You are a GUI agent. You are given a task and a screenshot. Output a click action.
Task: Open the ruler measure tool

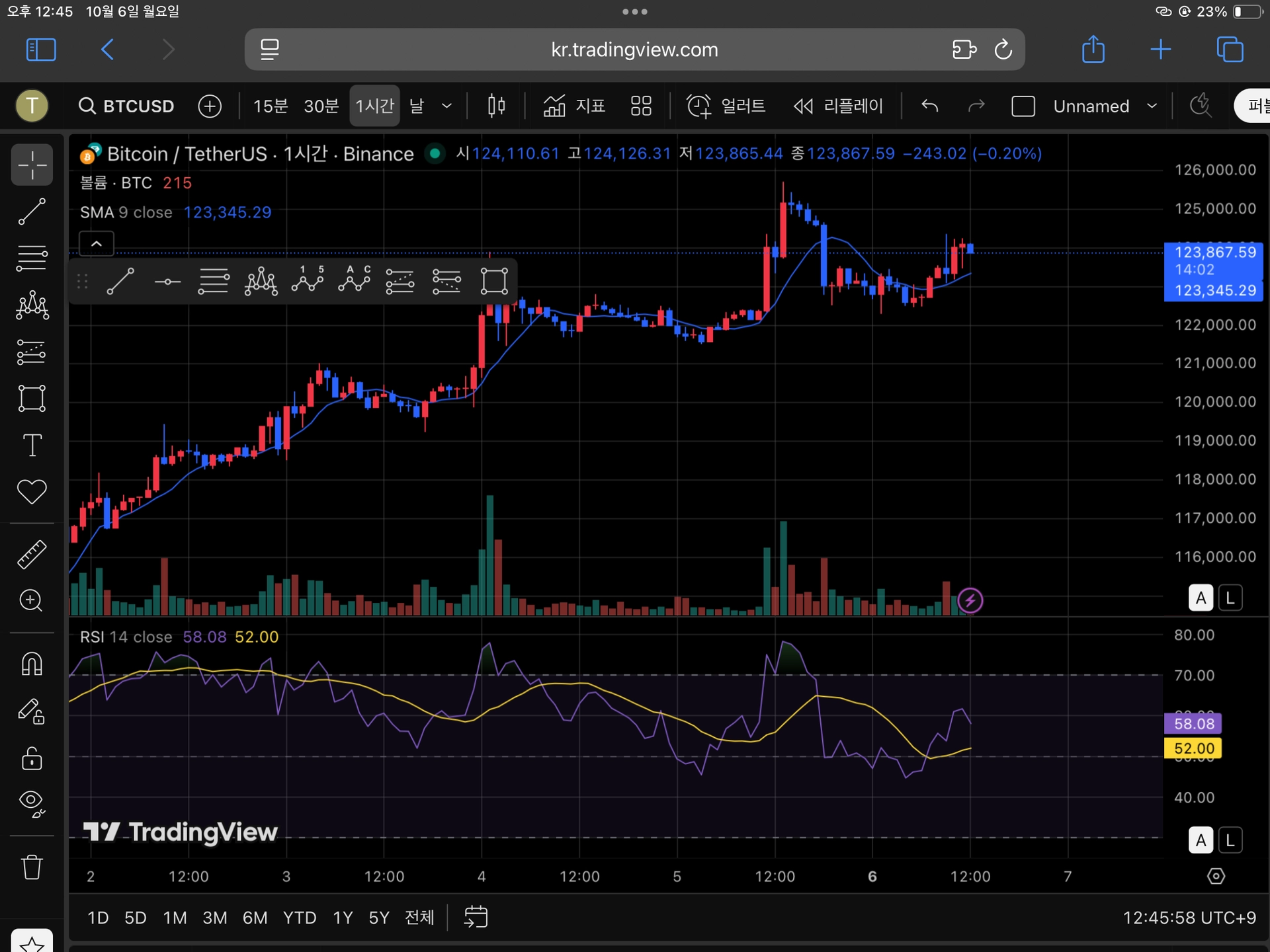[31, 554]
